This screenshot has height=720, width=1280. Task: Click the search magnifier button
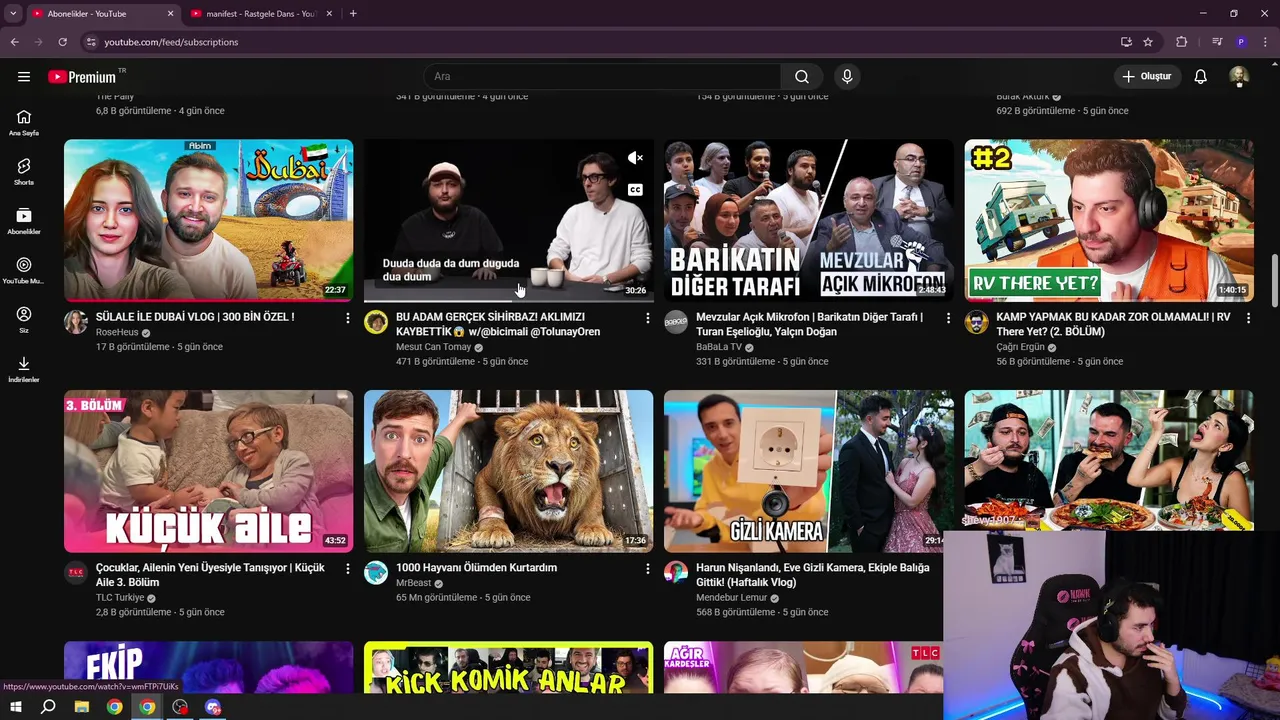tap(802, 77)
